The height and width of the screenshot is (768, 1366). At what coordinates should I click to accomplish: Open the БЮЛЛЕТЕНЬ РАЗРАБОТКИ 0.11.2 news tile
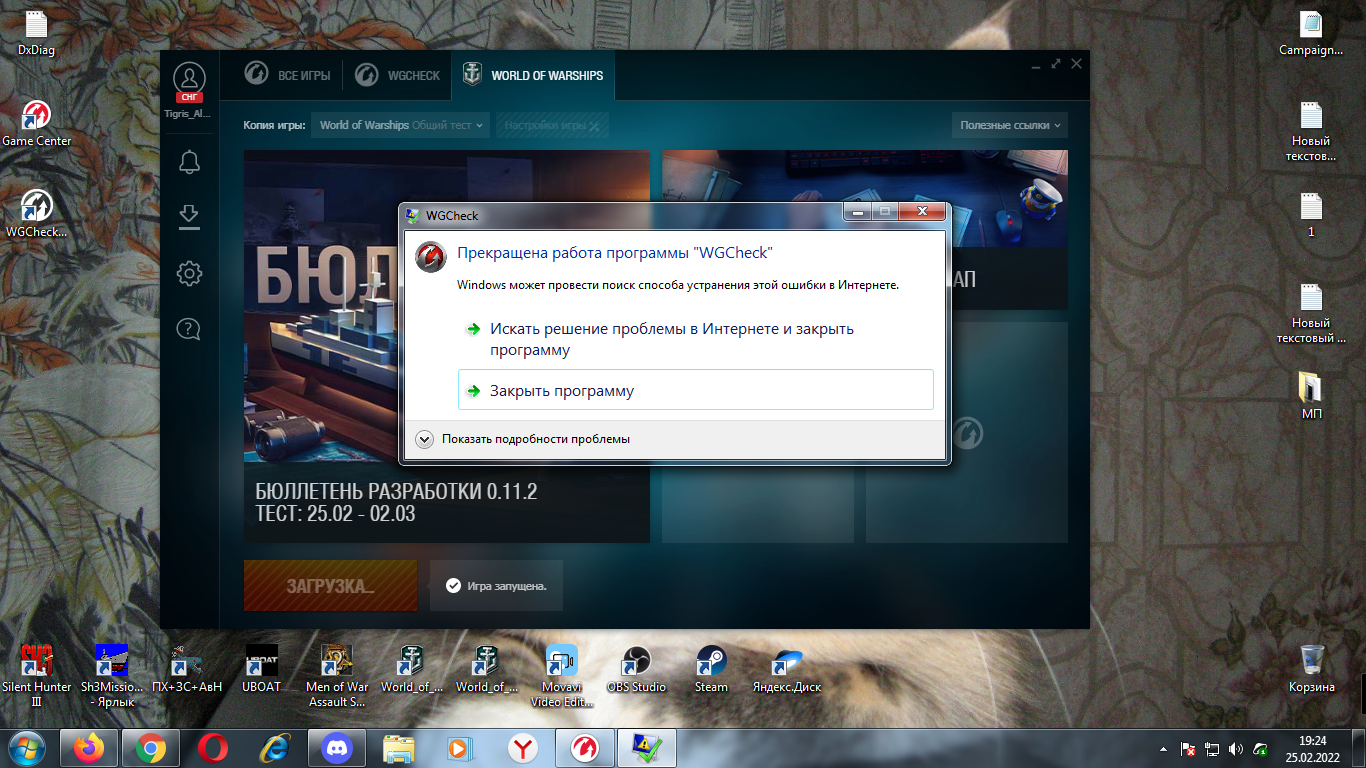click(x=447, y=346)
